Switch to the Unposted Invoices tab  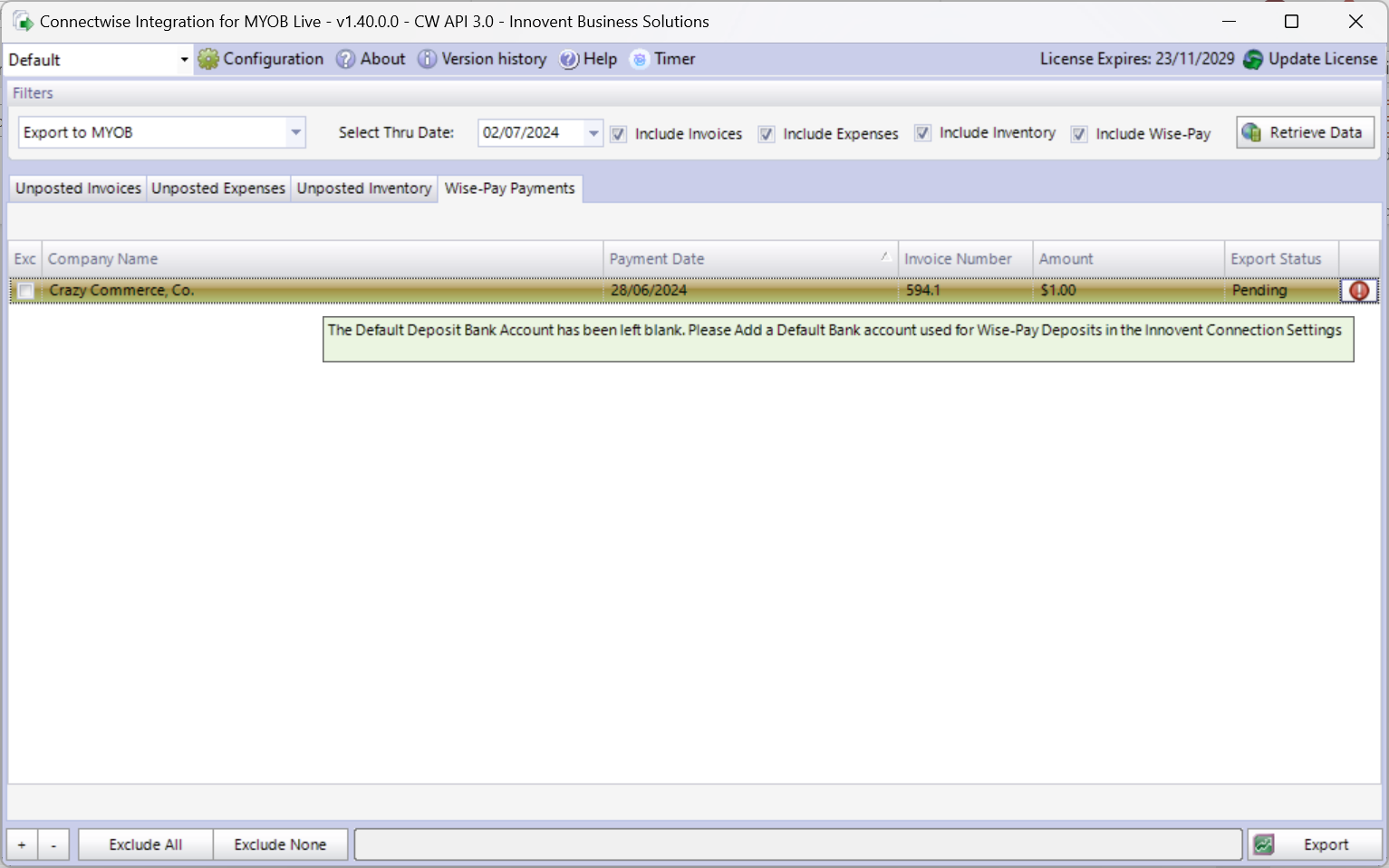(x=78, y=188)
